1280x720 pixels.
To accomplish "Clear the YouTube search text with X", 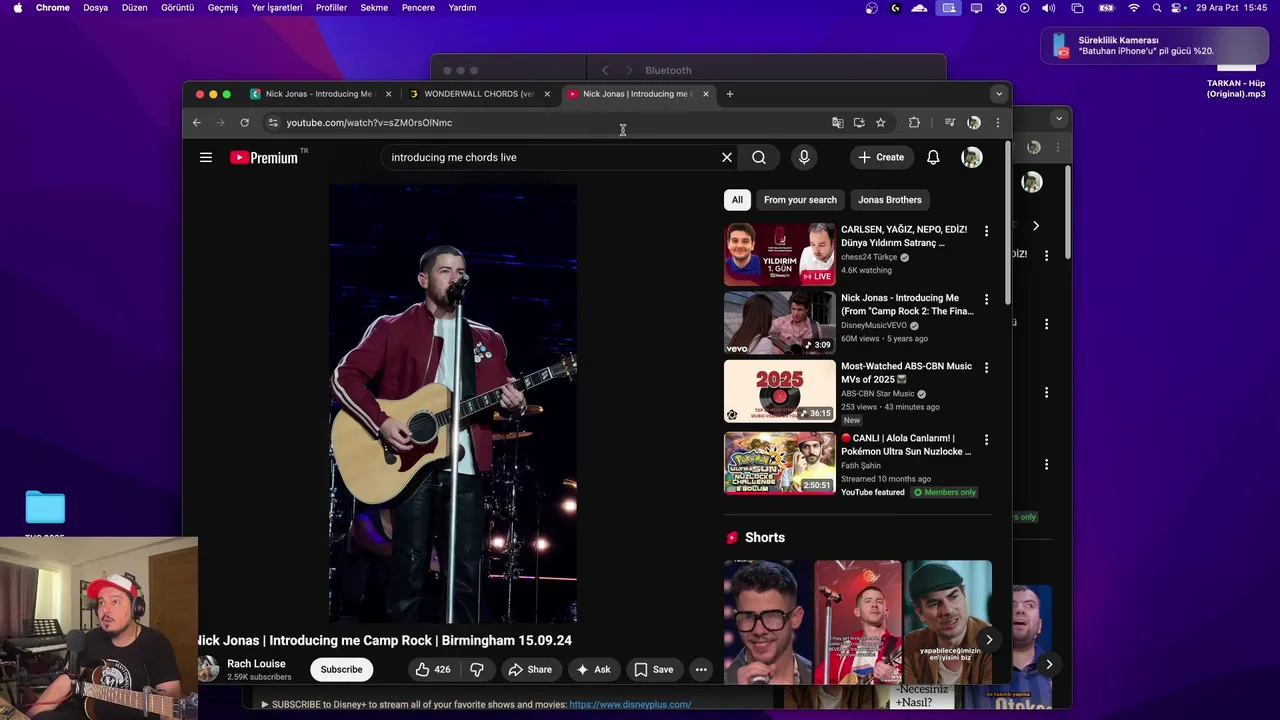I will point(727,157).
